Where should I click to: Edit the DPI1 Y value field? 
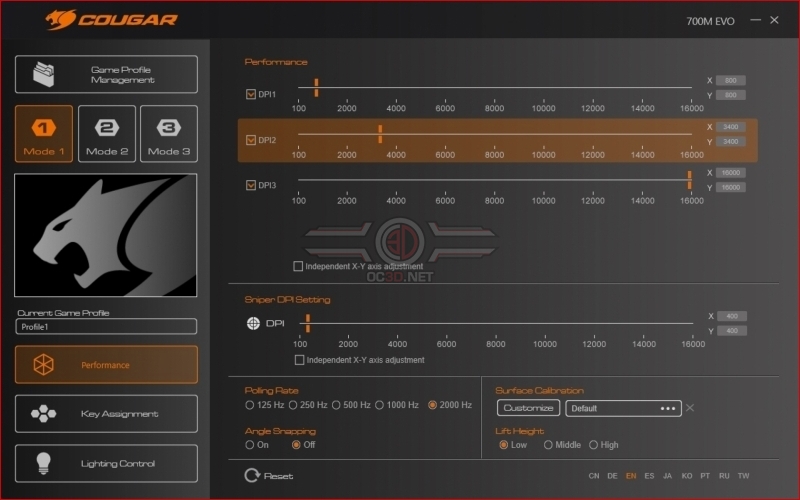tap(731, 95)
